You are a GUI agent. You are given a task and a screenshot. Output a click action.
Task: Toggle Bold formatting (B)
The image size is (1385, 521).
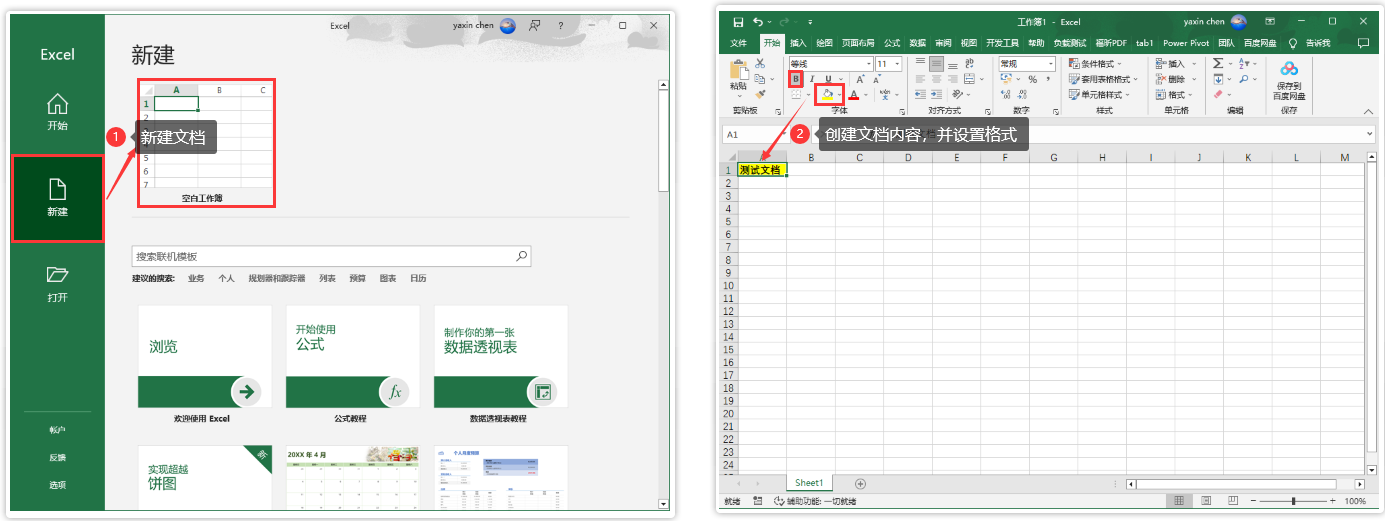796,79
